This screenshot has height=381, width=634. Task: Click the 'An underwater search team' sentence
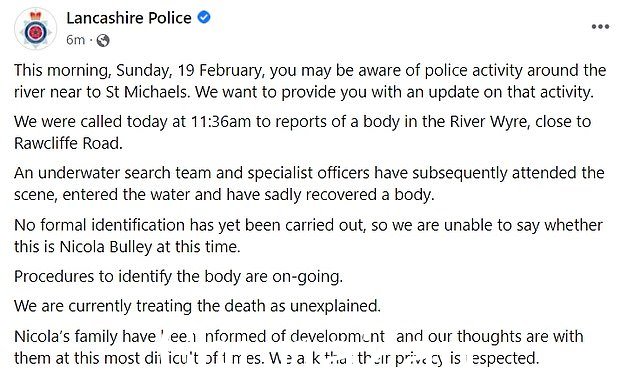click(309, 184)
